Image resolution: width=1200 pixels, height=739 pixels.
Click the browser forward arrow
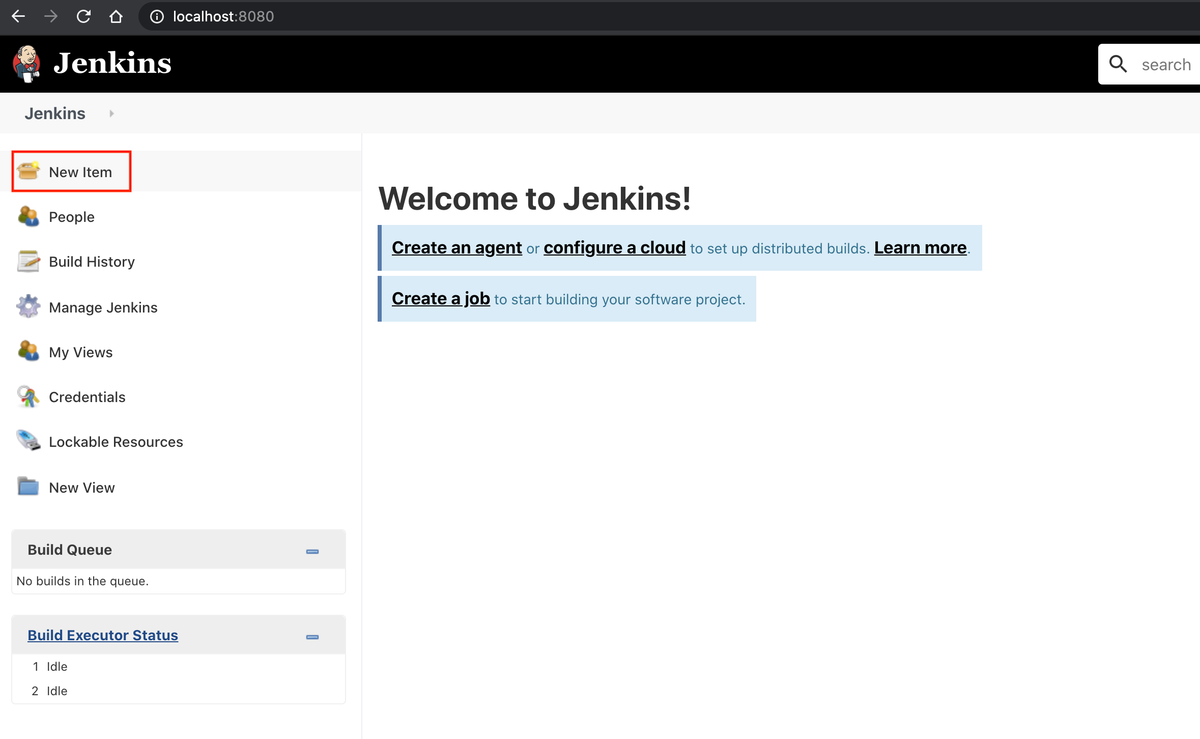point(51,16)
